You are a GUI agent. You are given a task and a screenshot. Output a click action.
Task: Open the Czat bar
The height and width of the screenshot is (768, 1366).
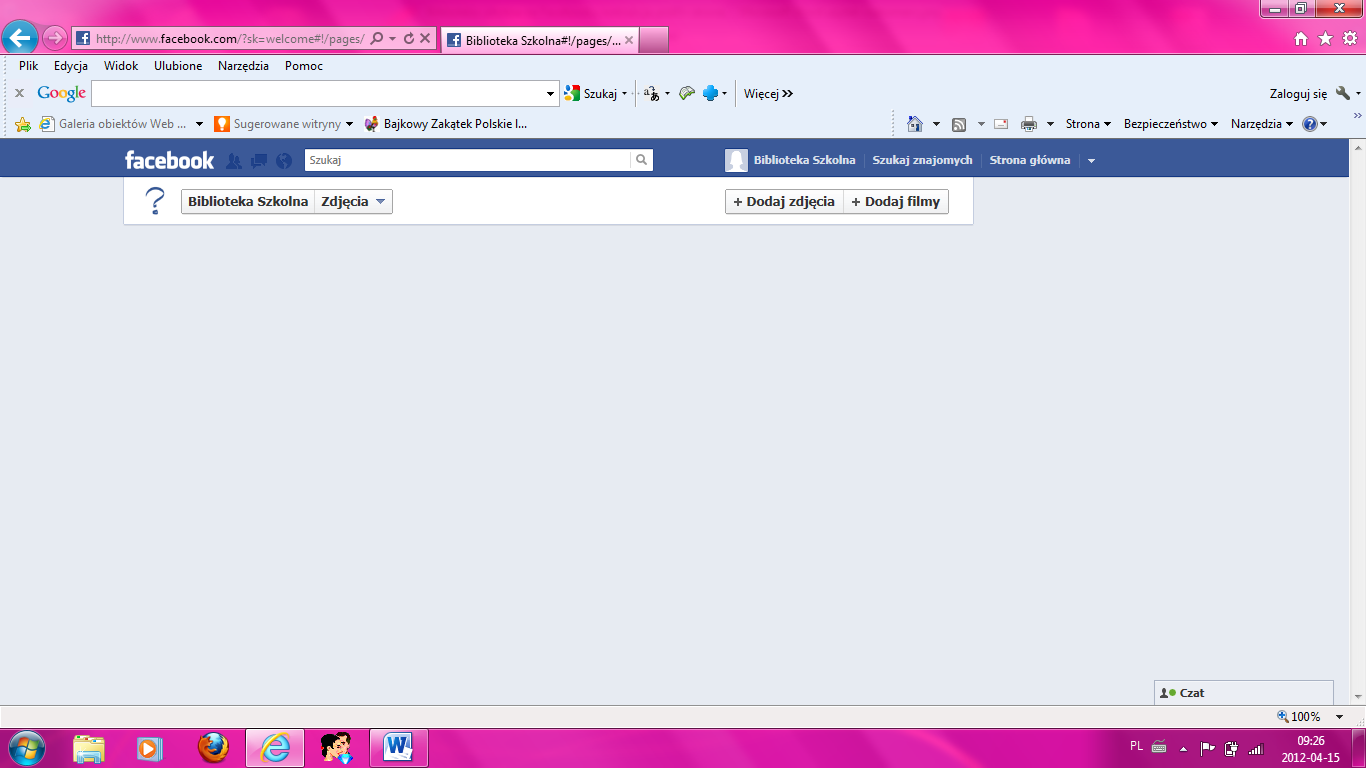tap(1243, 693)
